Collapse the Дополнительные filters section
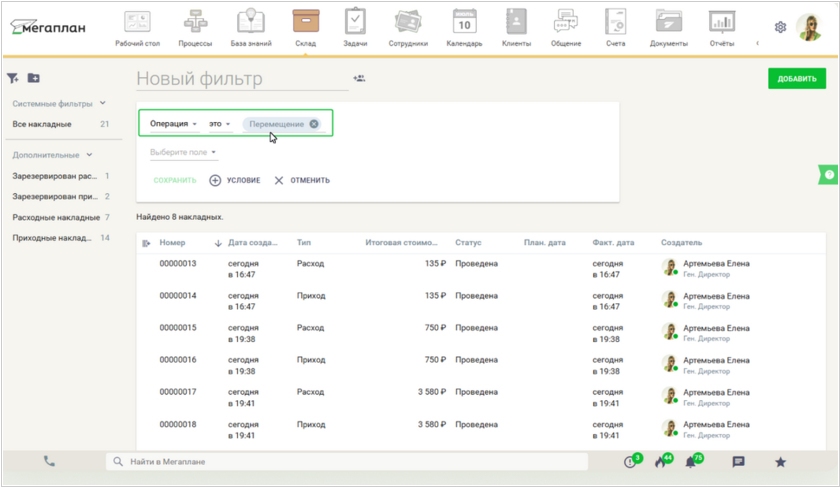The width and height of the screenshot is (840, 487). click(x=89, y=155)
